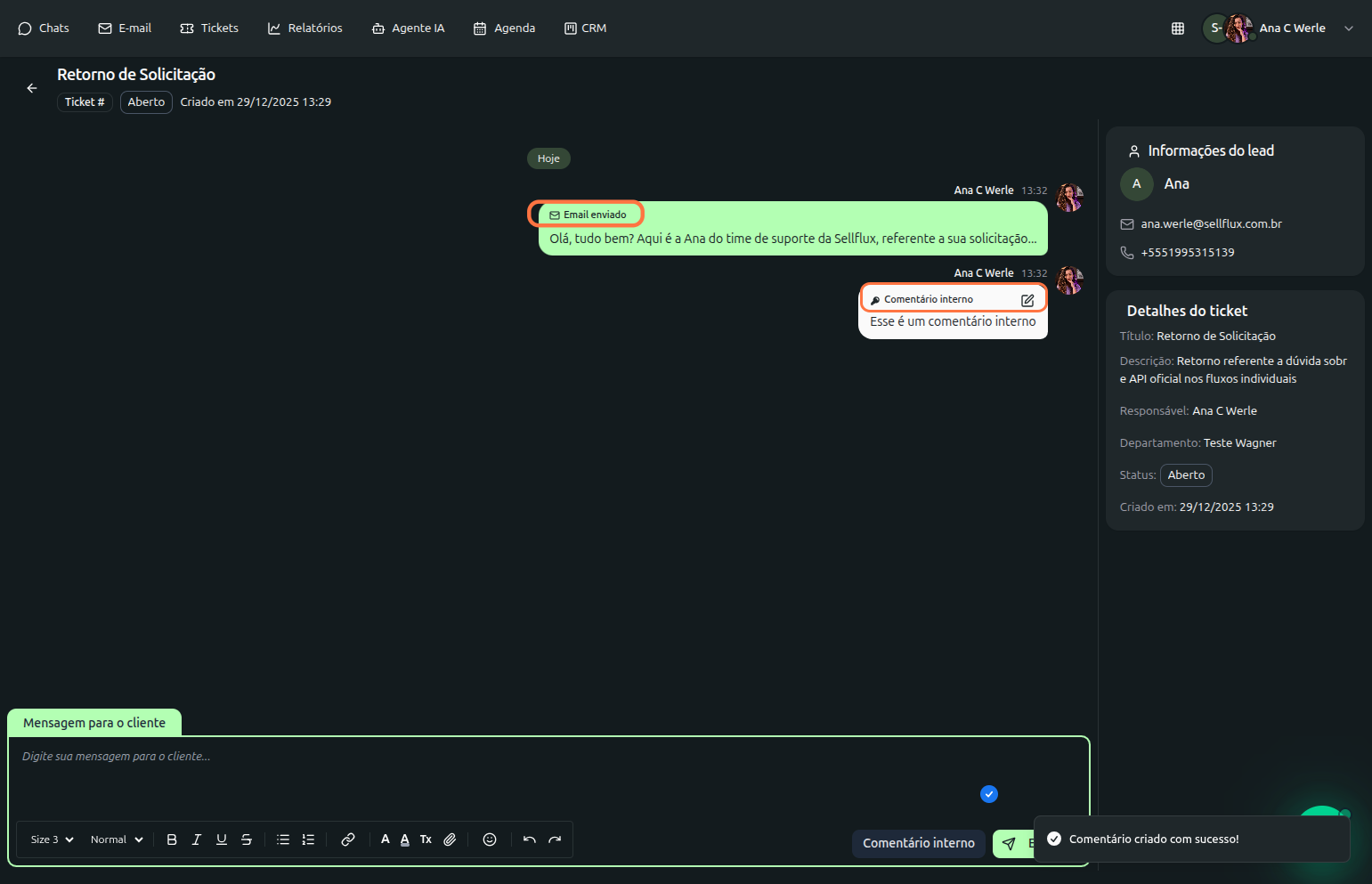The height and width of the screenshot is (884, 1372).
Task: Expand the Ana C Werle user menu
Action: coord(1348,28)
